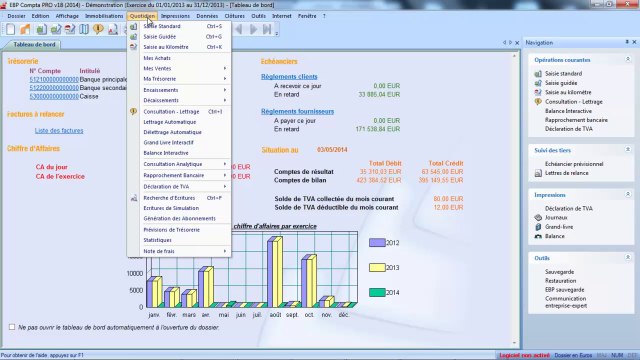Click the dashboard scrollbar down arrow

click(514, 343)
